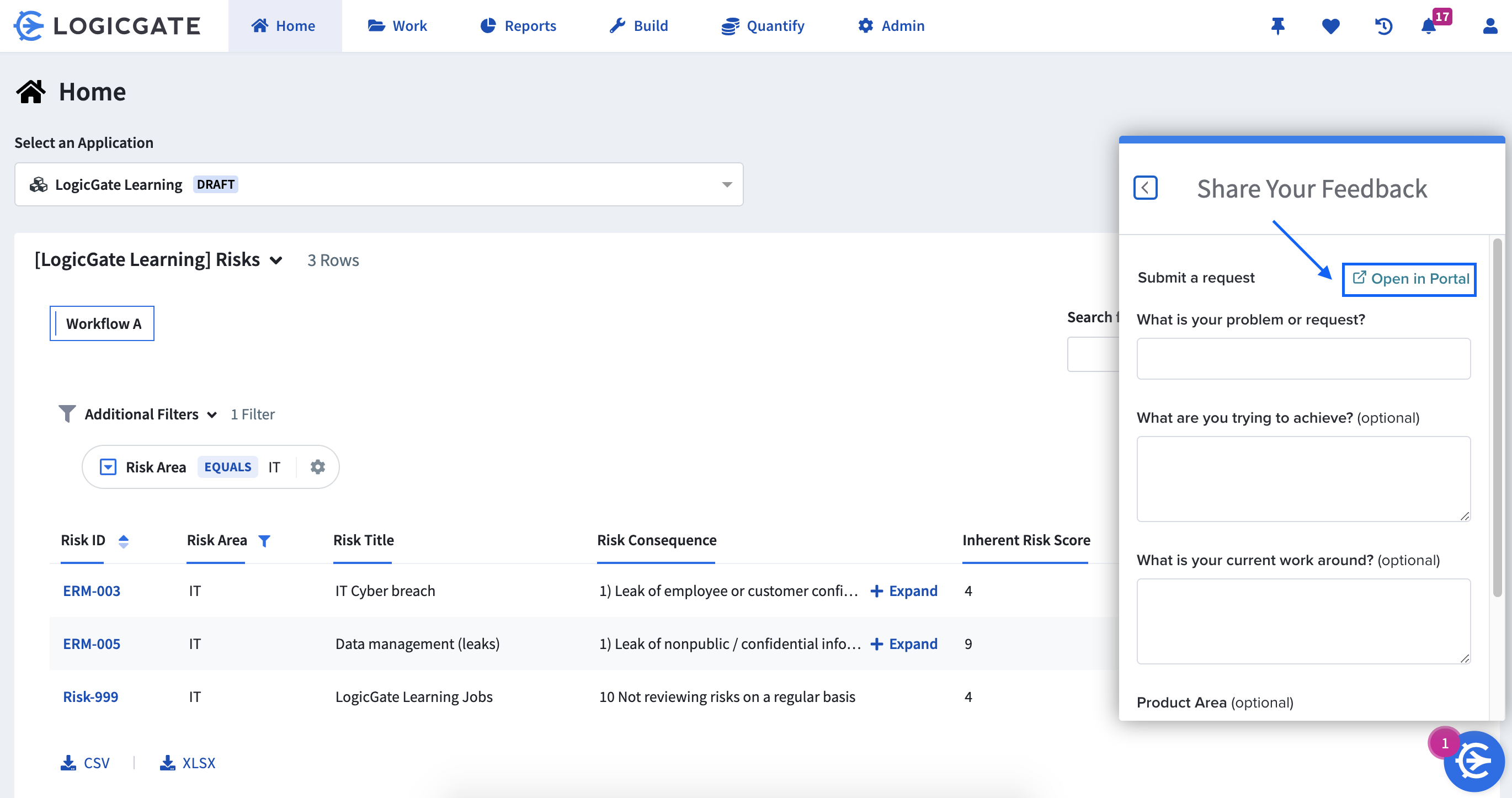Open the Work menu
1512x798 pixels.
[397, 26]
